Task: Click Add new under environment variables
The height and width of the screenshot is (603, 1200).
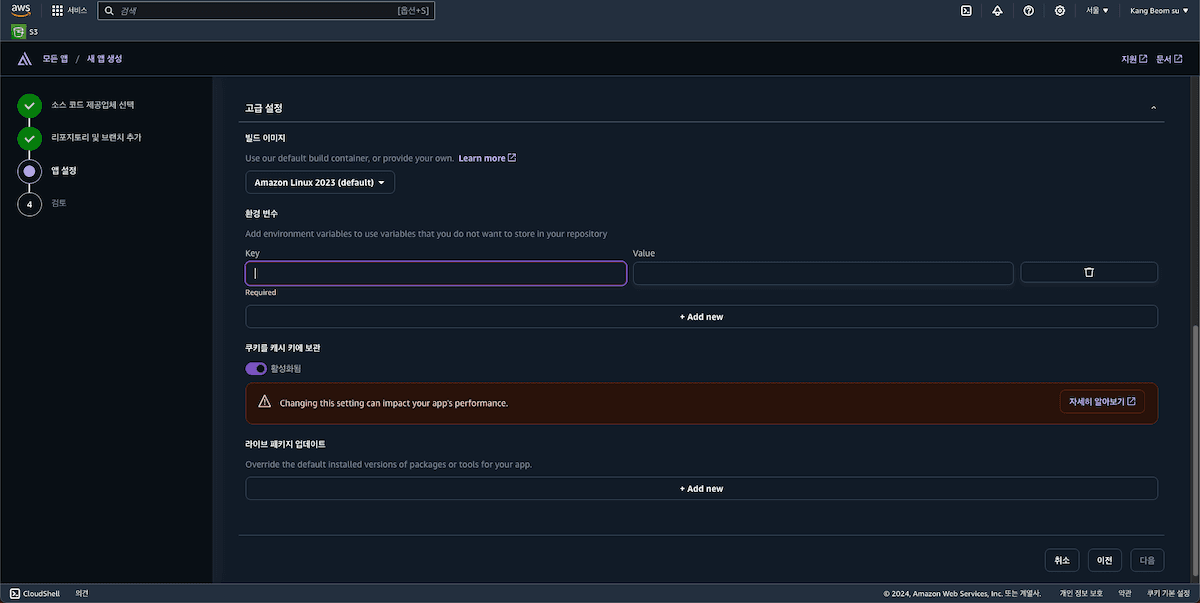Action: click(x=701, y=317)
